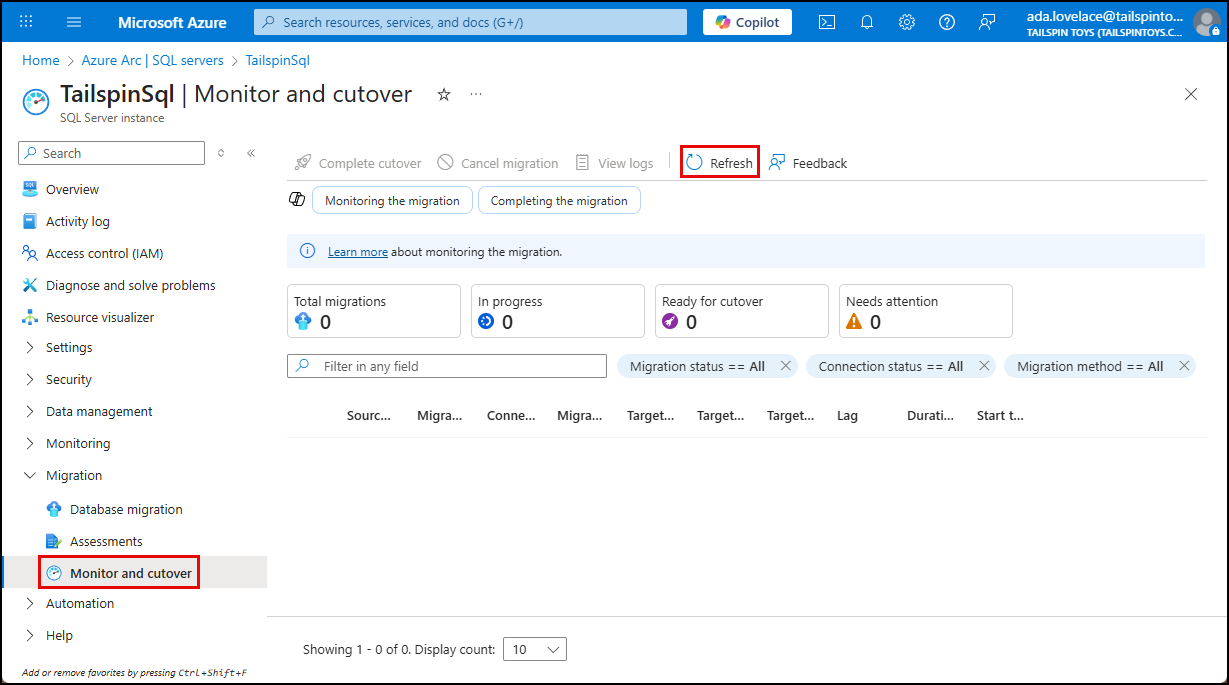Open the notifications bell
Screen dimensions: 1229x685
pyautogui.click(x=867, y=22)
